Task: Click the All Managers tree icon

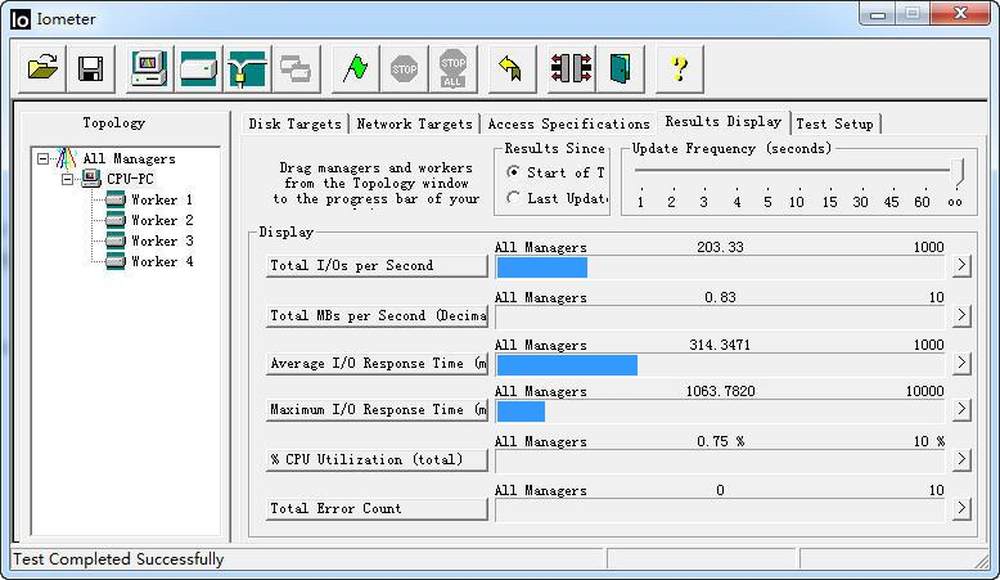Action: (x=66, y=158)
